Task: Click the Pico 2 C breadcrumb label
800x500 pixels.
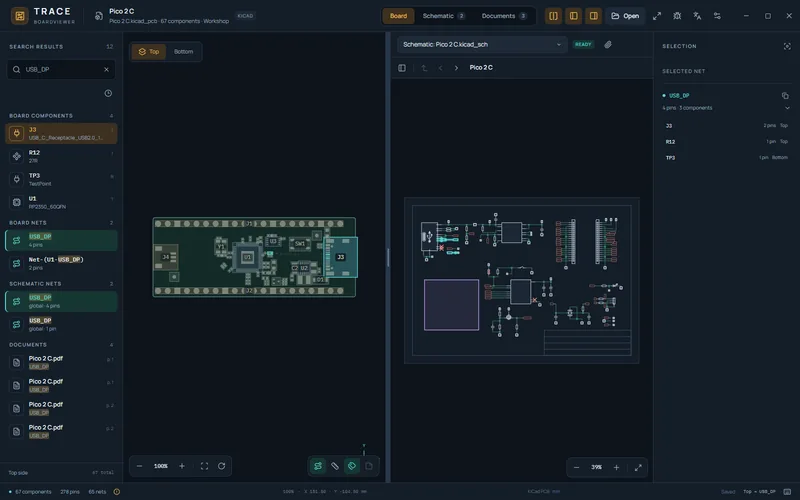Action: click(x=481, y=67)
